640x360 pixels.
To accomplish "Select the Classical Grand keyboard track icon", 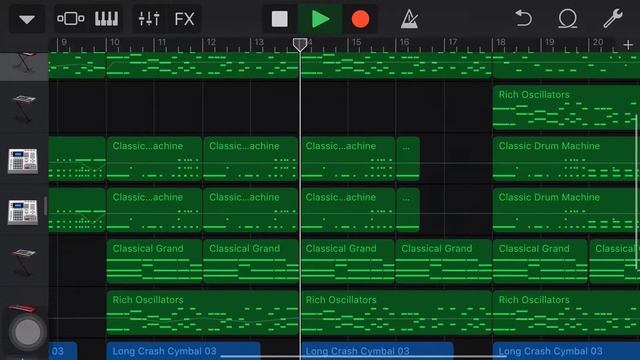I will pos(24,262).
